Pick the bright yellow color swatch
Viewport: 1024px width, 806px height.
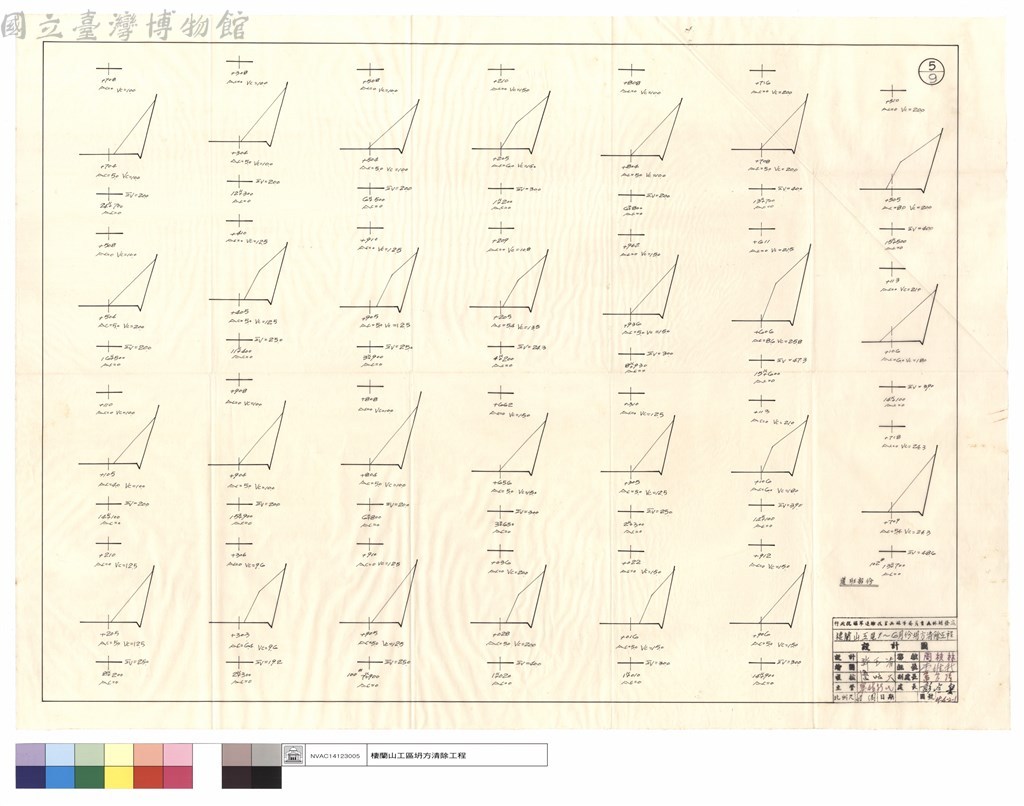tap(119, 777)
